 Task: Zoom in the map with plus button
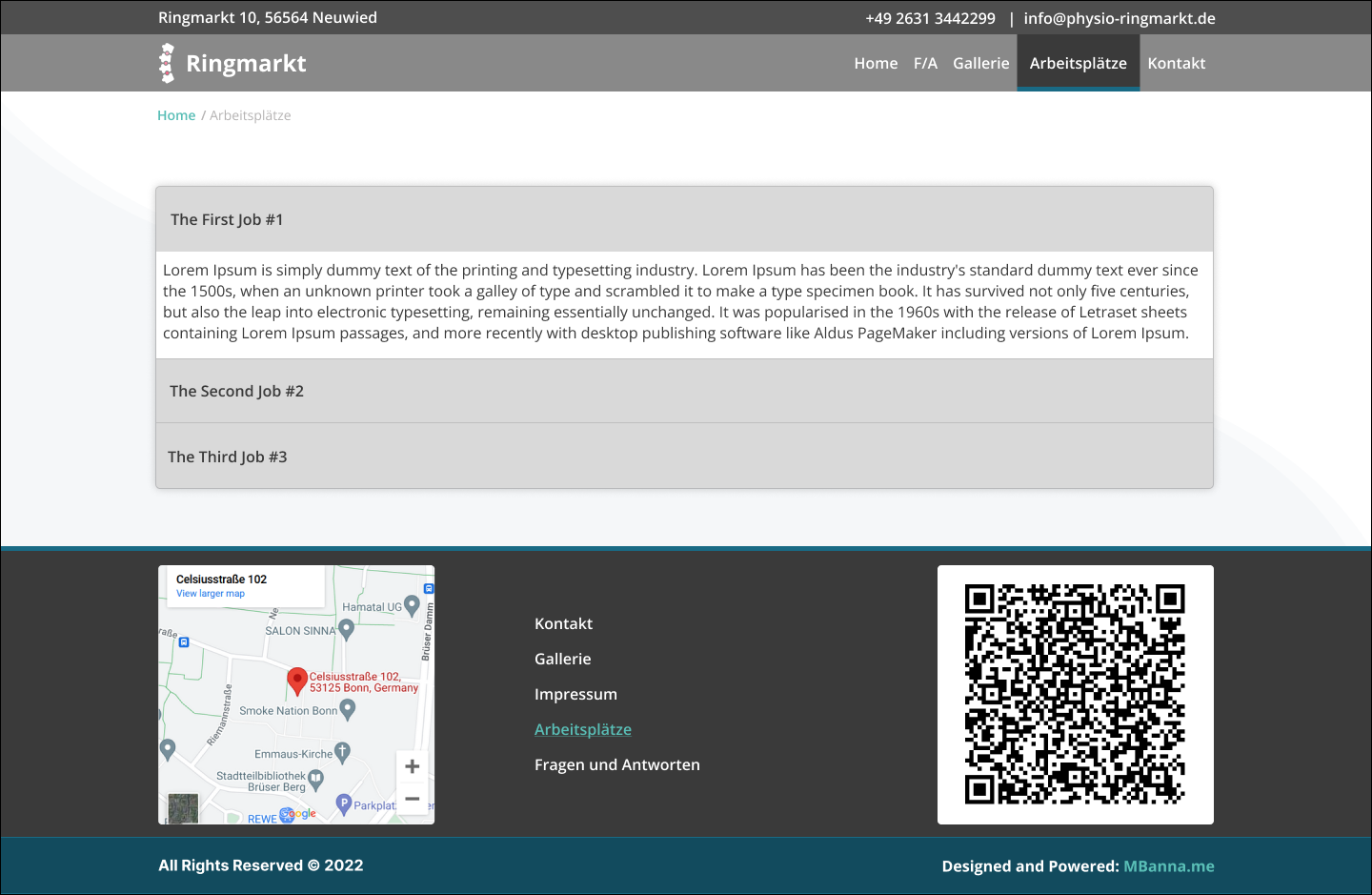412,766
